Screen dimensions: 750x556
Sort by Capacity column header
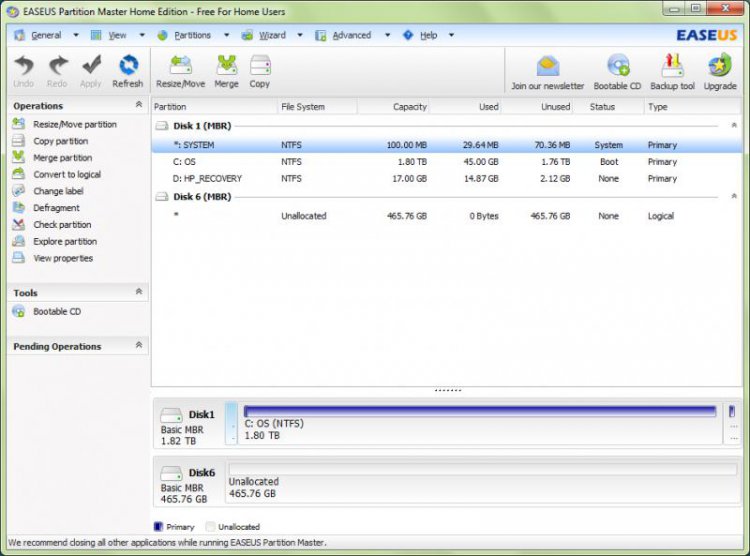point(393,107)
